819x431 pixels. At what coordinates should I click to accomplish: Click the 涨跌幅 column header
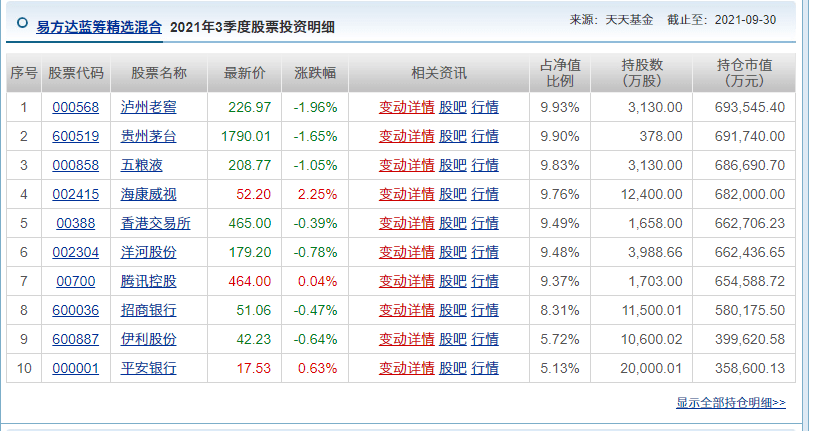[315, 73]
